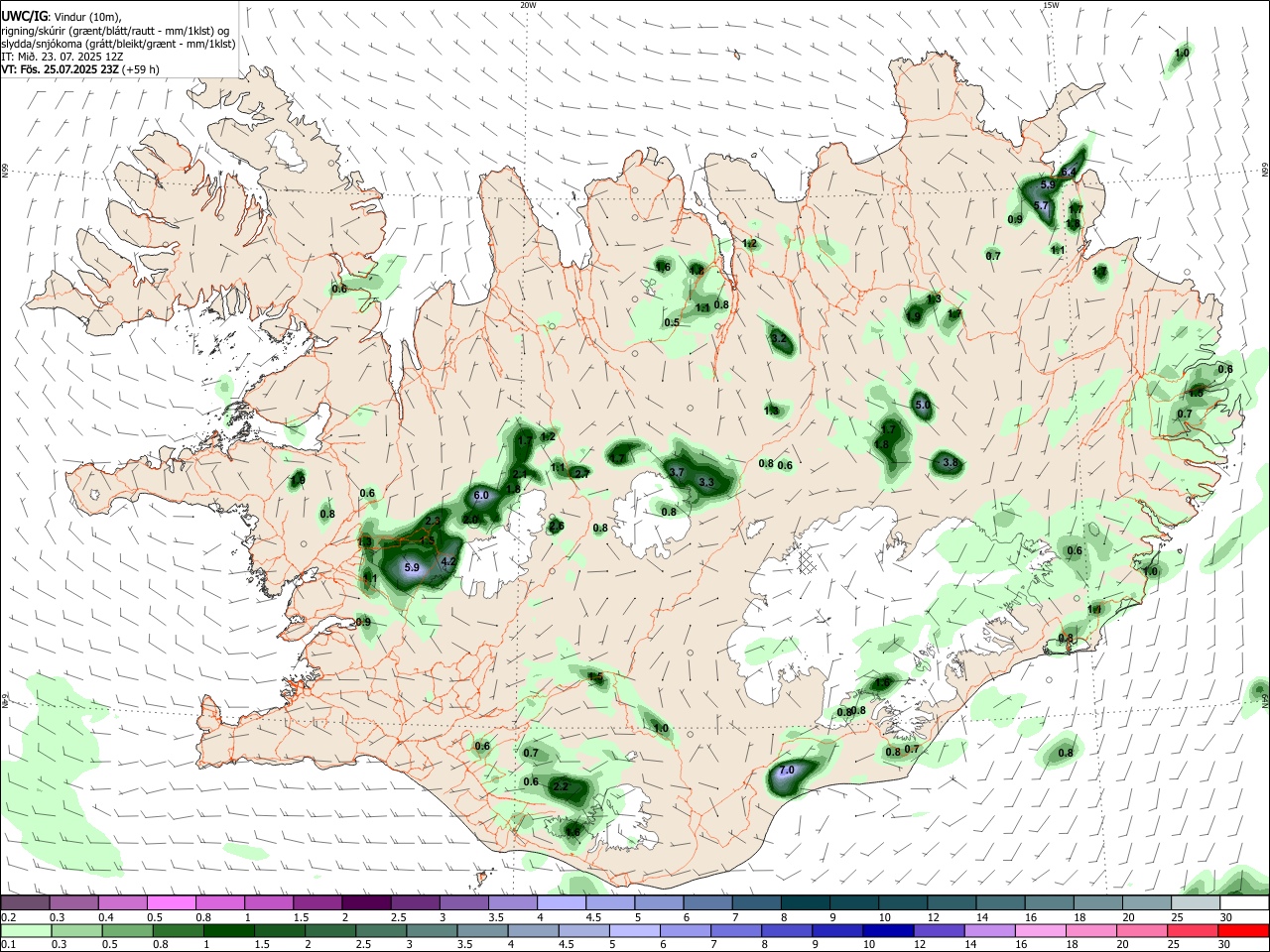Click the 3.8 precipitation value on the map
The image size is (1270, 952).
point(950,463)
